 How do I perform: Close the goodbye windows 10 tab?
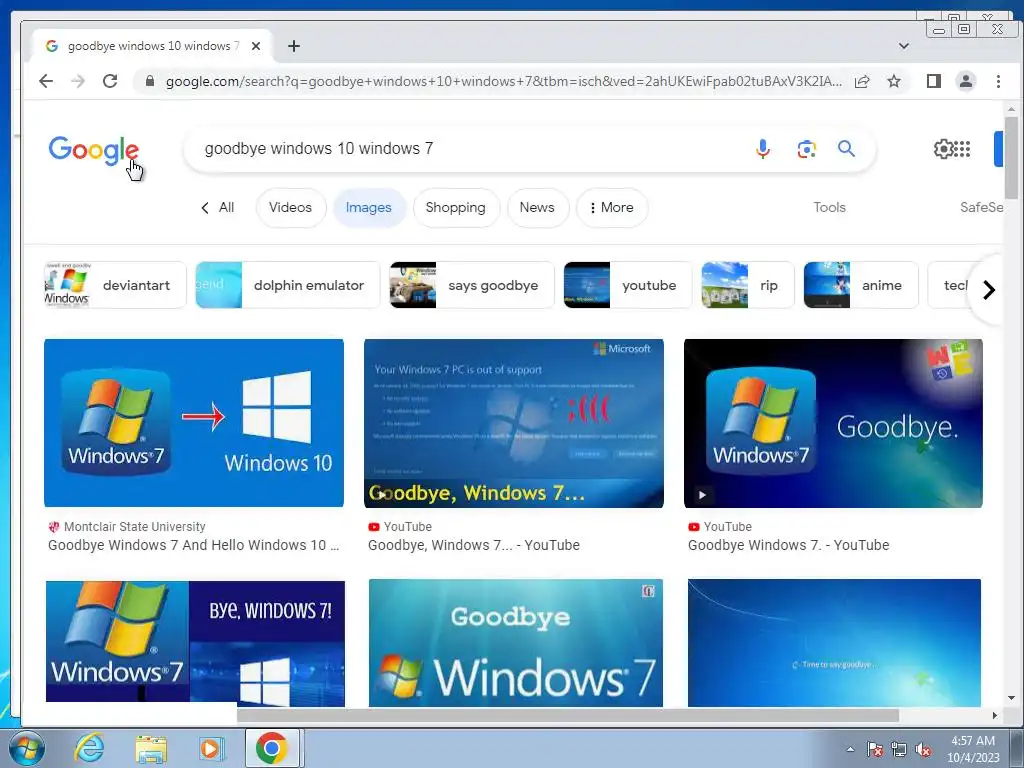(x=256, y=46)
